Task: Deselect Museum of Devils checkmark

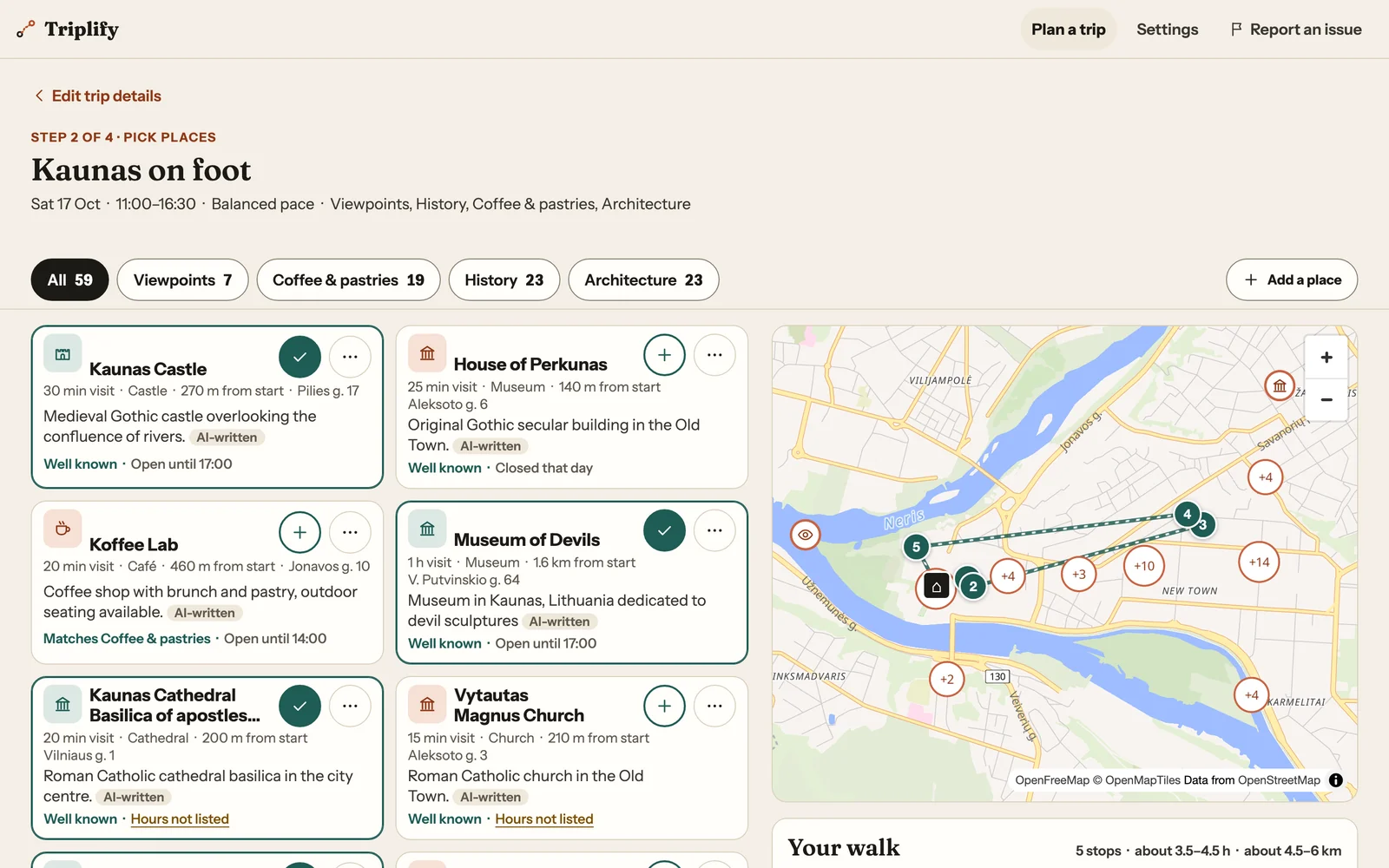Action: click(664, 530)
